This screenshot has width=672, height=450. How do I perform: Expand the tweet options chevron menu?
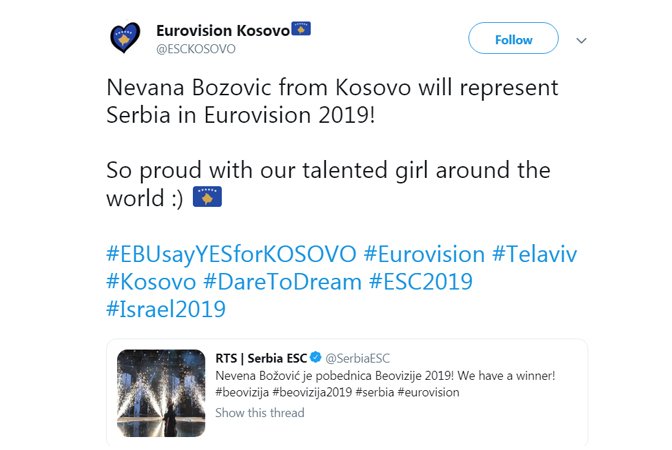pyautogui.click(x=582, y=41)
